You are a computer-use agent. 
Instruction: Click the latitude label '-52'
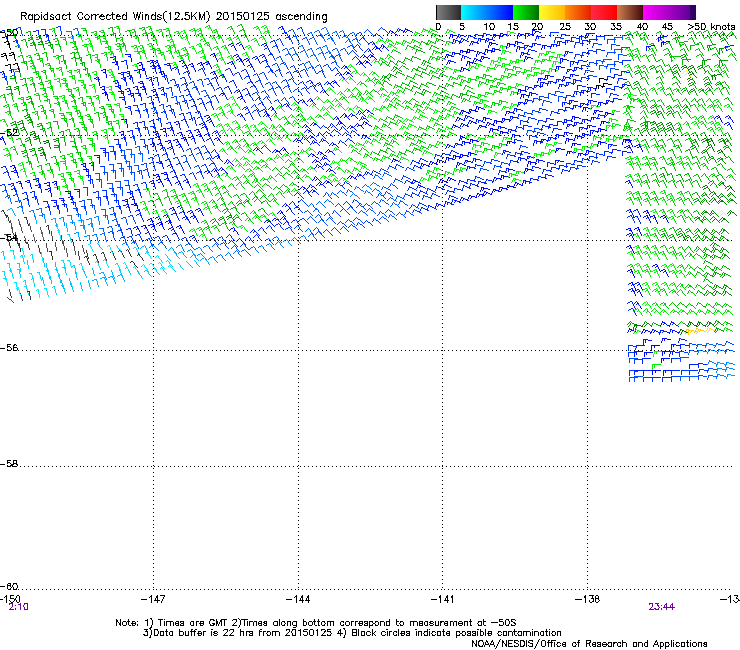click(x=9, y=133)
